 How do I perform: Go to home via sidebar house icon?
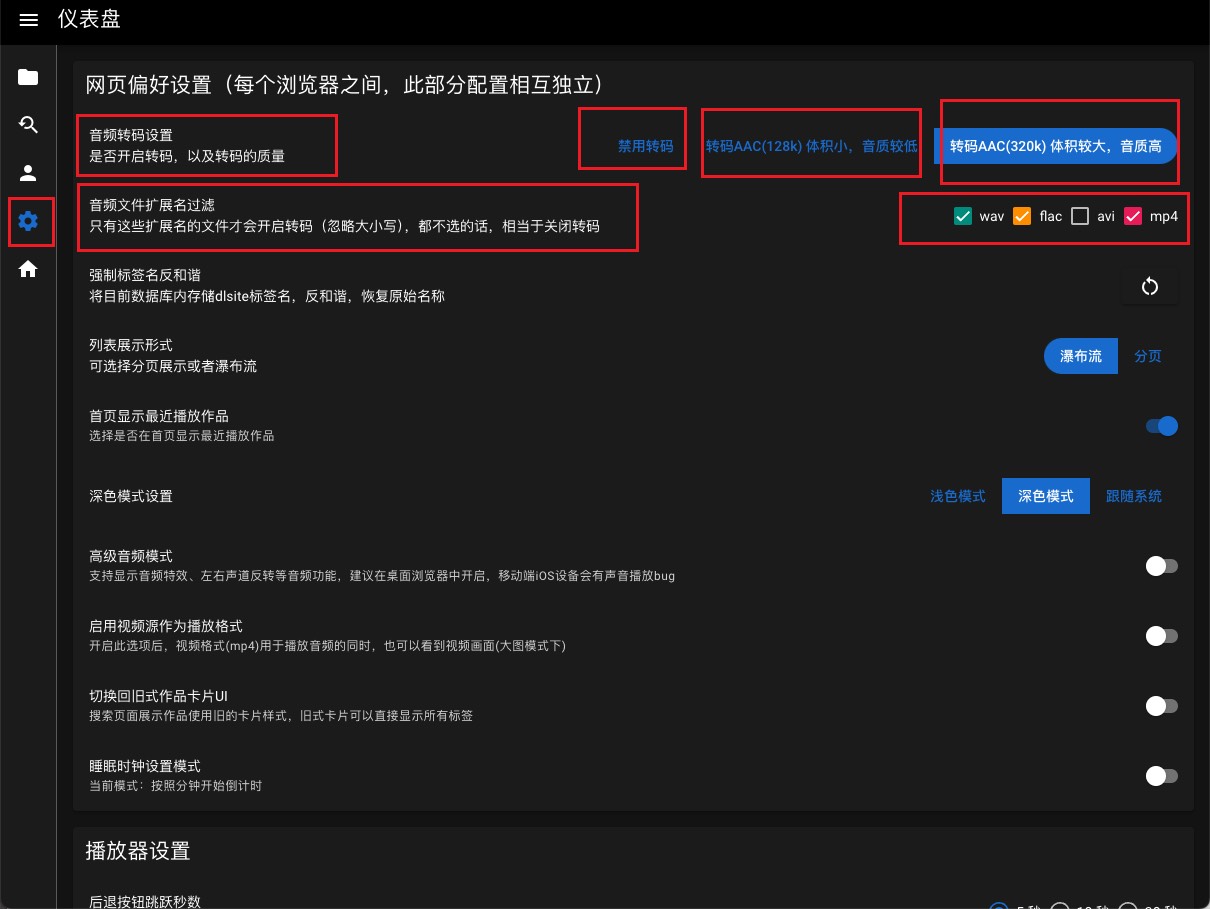pos(28,269)
